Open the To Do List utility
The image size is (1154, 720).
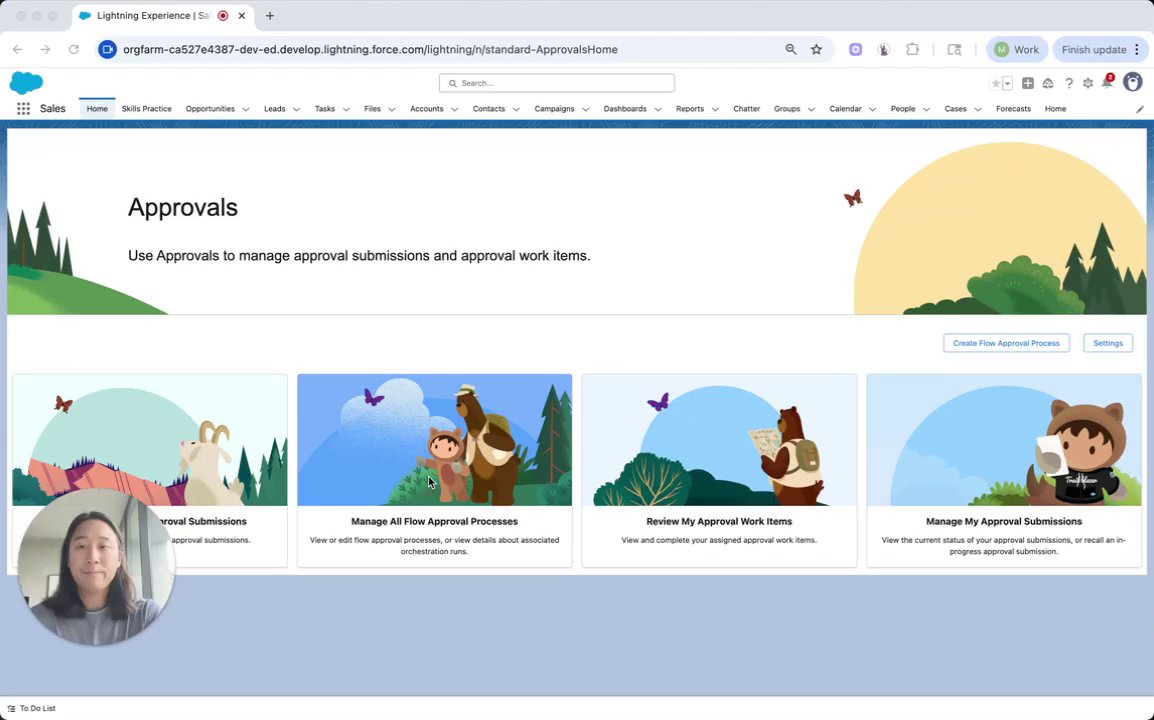tap(32, 708)
